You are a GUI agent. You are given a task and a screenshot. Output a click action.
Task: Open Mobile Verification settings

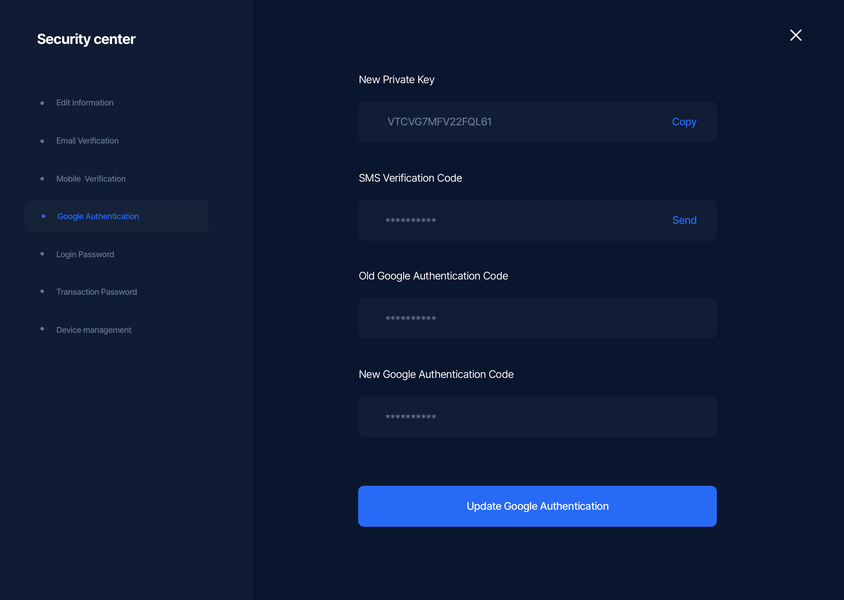pyautogui.click(x=91, y=179)
